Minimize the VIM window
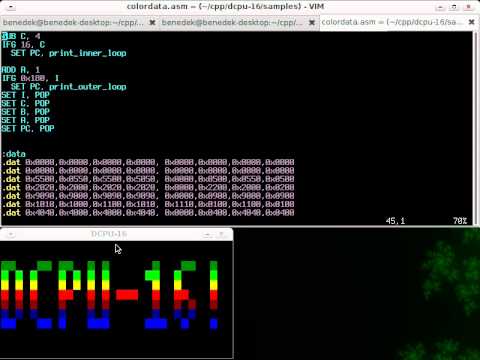The height and width of the screenshot is (360, 480). tap(440, 7)
